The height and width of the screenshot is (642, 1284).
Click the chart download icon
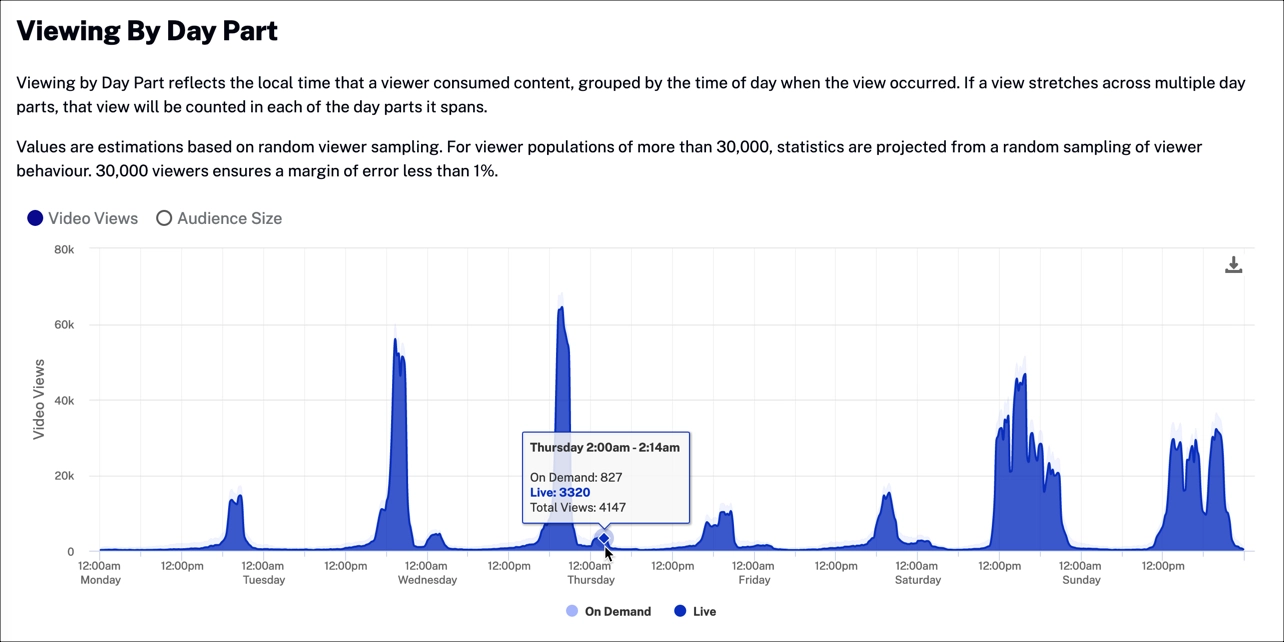tap(1233, 264)
